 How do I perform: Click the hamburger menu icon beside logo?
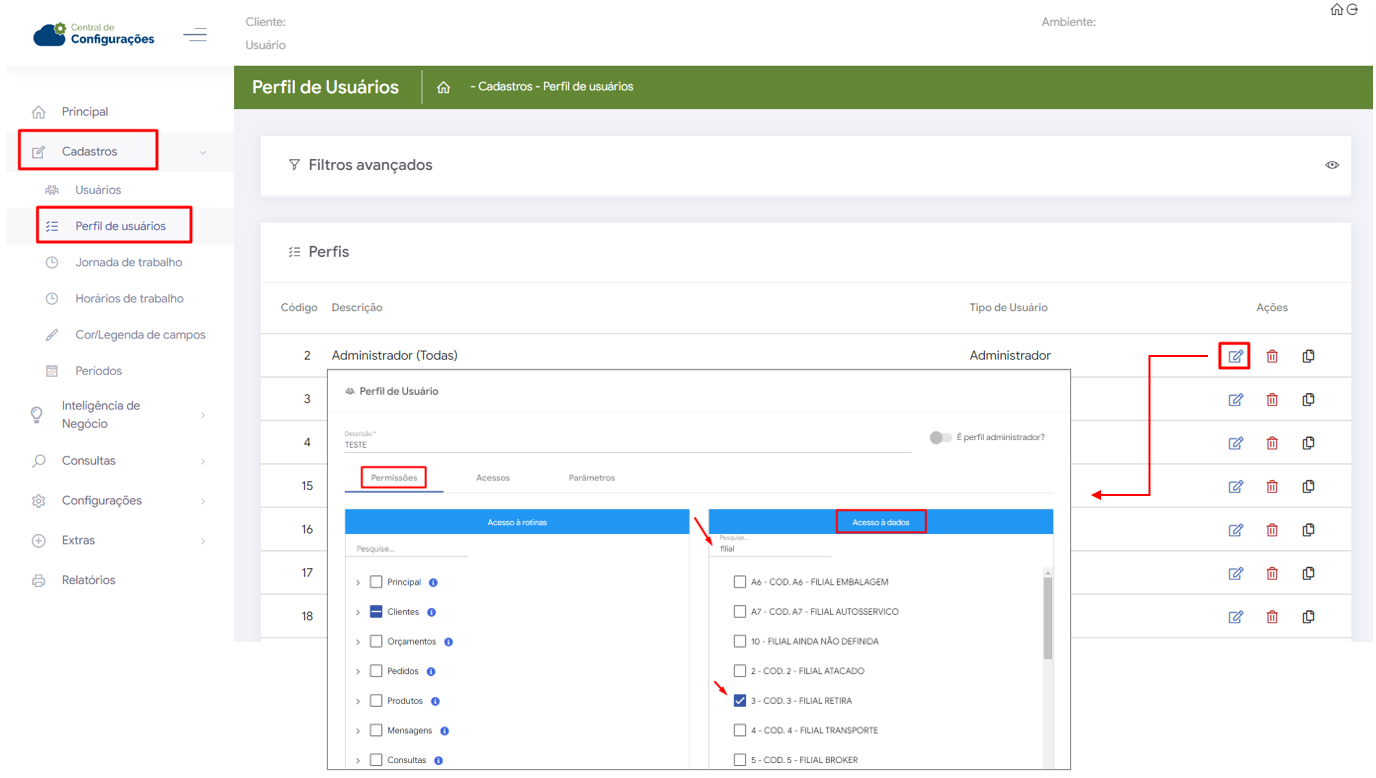tap(195, 35)
